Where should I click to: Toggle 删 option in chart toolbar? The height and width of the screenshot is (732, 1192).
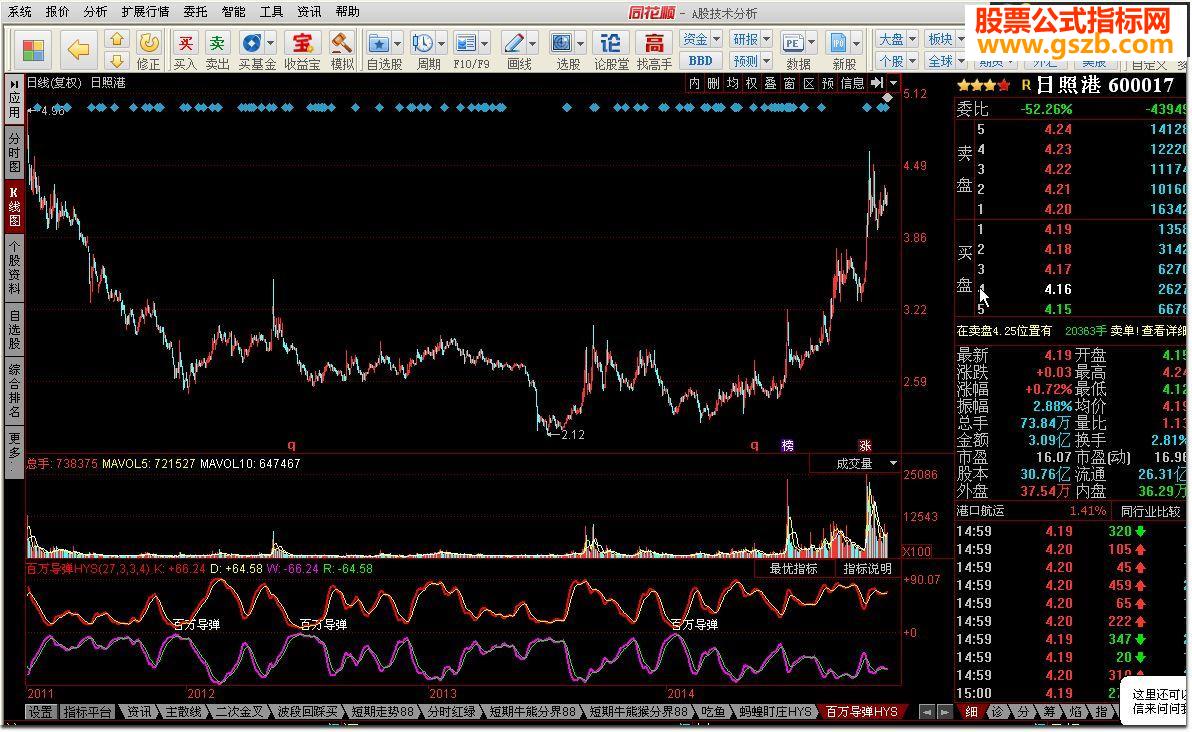coord(713,83)
